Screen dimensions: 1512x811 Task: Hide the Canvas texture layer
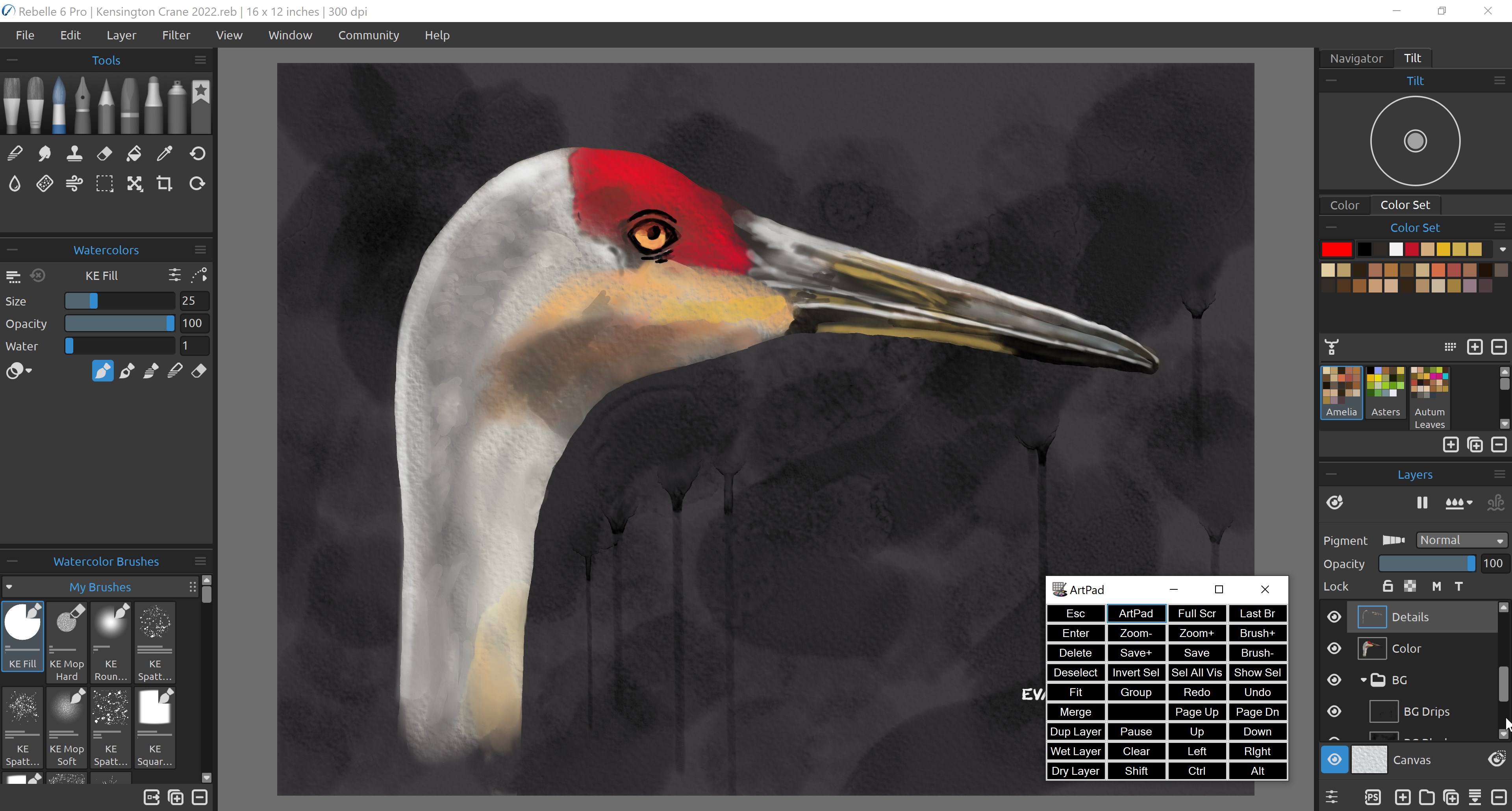[x=1334, y=759]
